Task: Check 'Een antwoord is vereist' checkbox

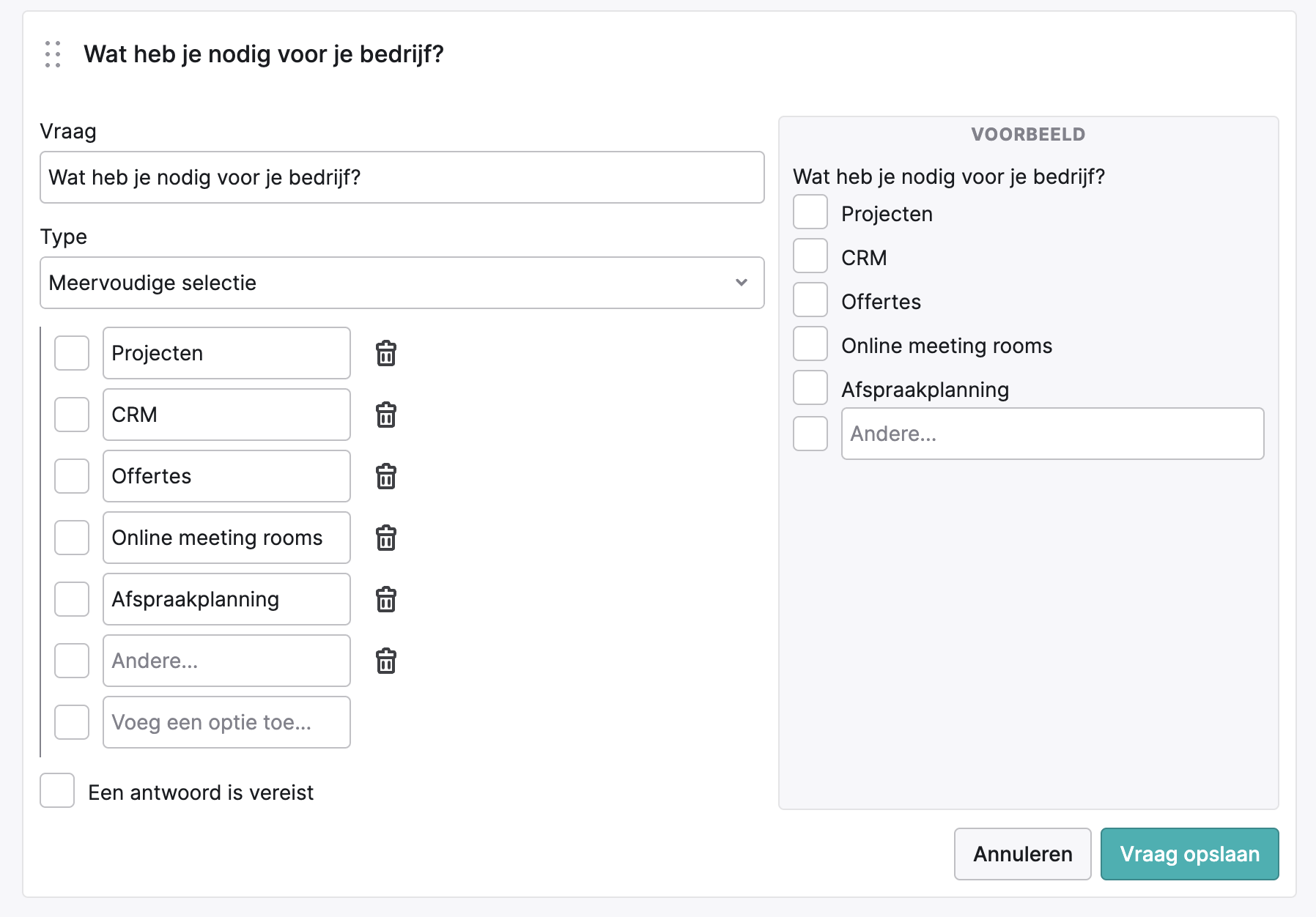Action: (x=57, y=790)
